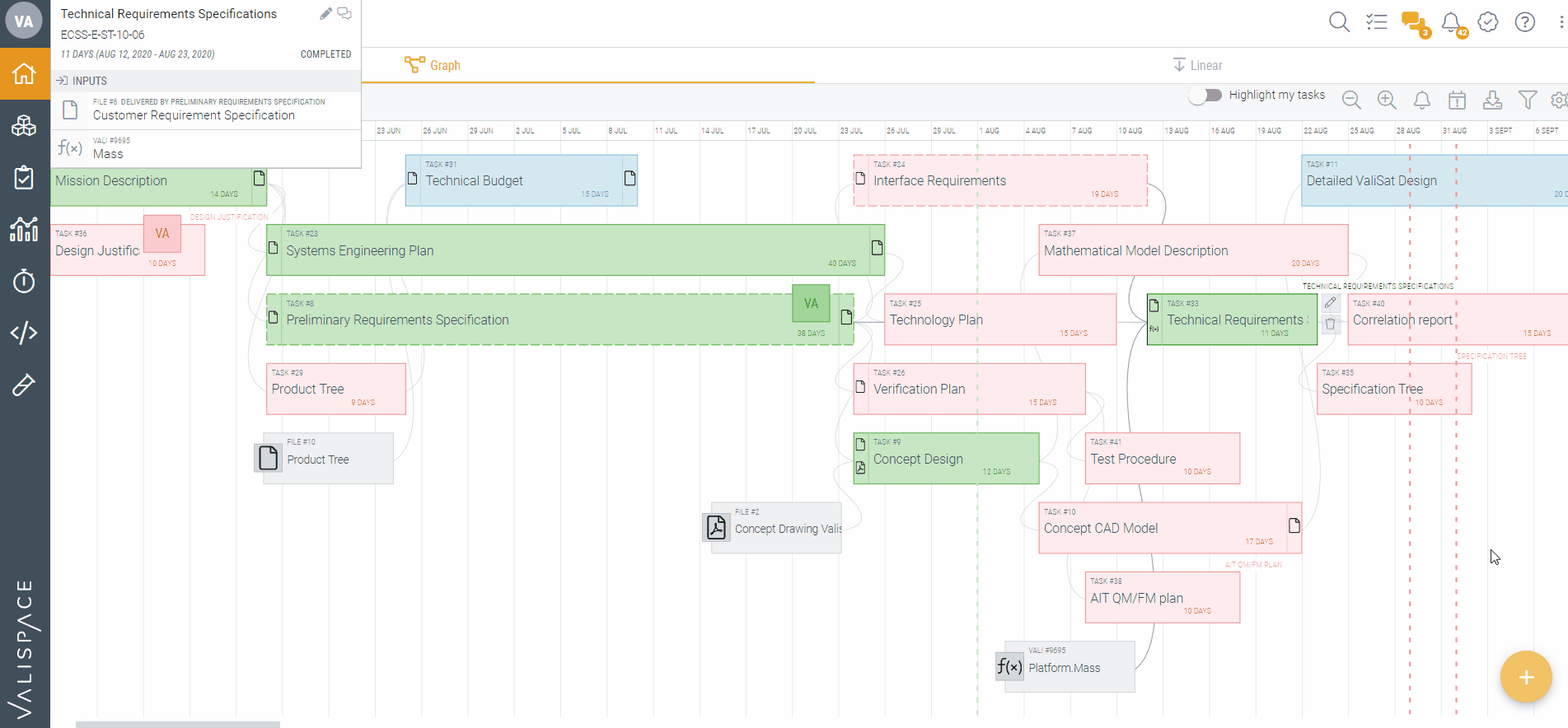Click the timeline zoom in icon
Image resolution: width=1568 pixels, height=728 pixels.
(1387, 100)
